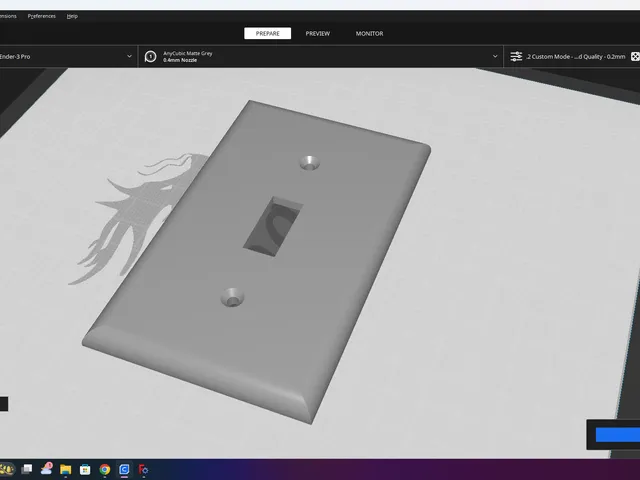Click the print settings sliders icon
Image resolution: width=640 pixels, height=480 pixels.
coord(516,56)
